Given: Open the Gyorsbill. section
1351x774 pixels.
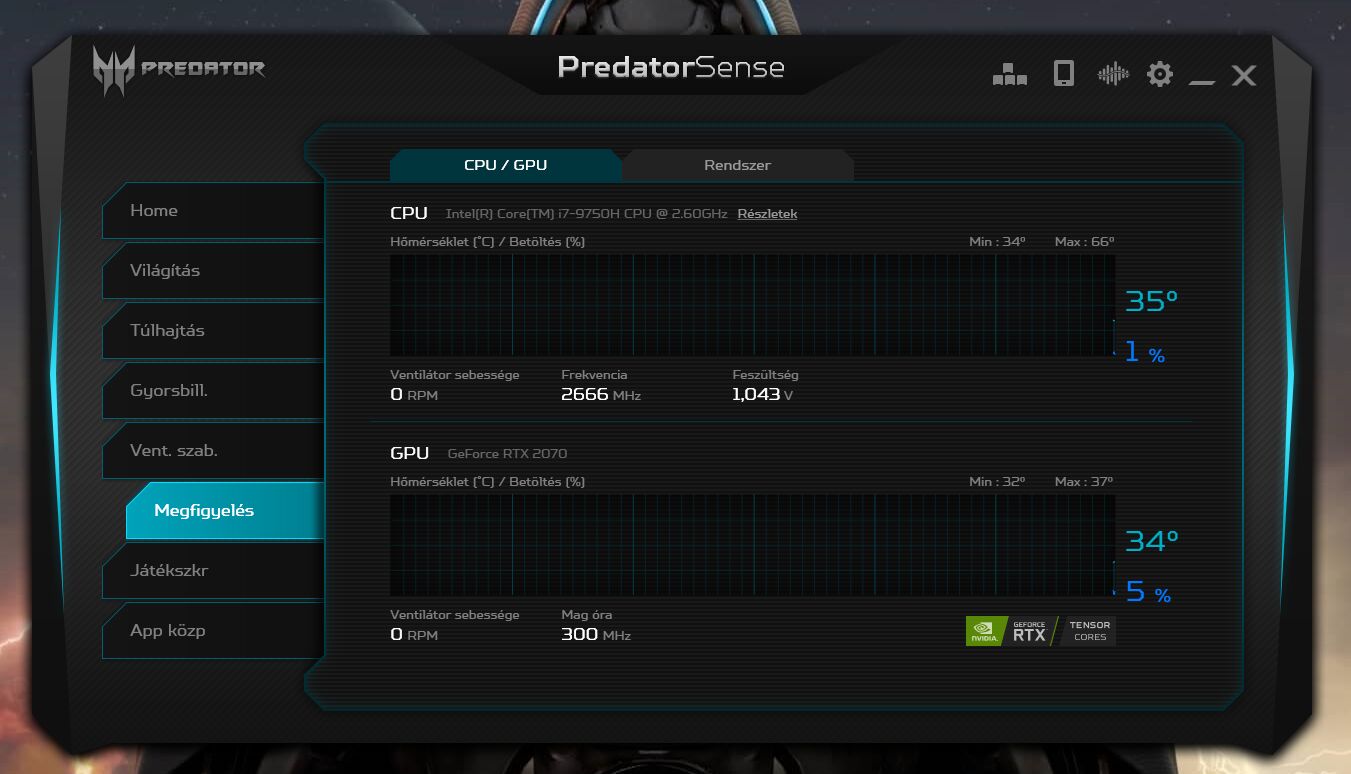Looking at the screenshot, I should pyautogui.click(x=213, y=391).
